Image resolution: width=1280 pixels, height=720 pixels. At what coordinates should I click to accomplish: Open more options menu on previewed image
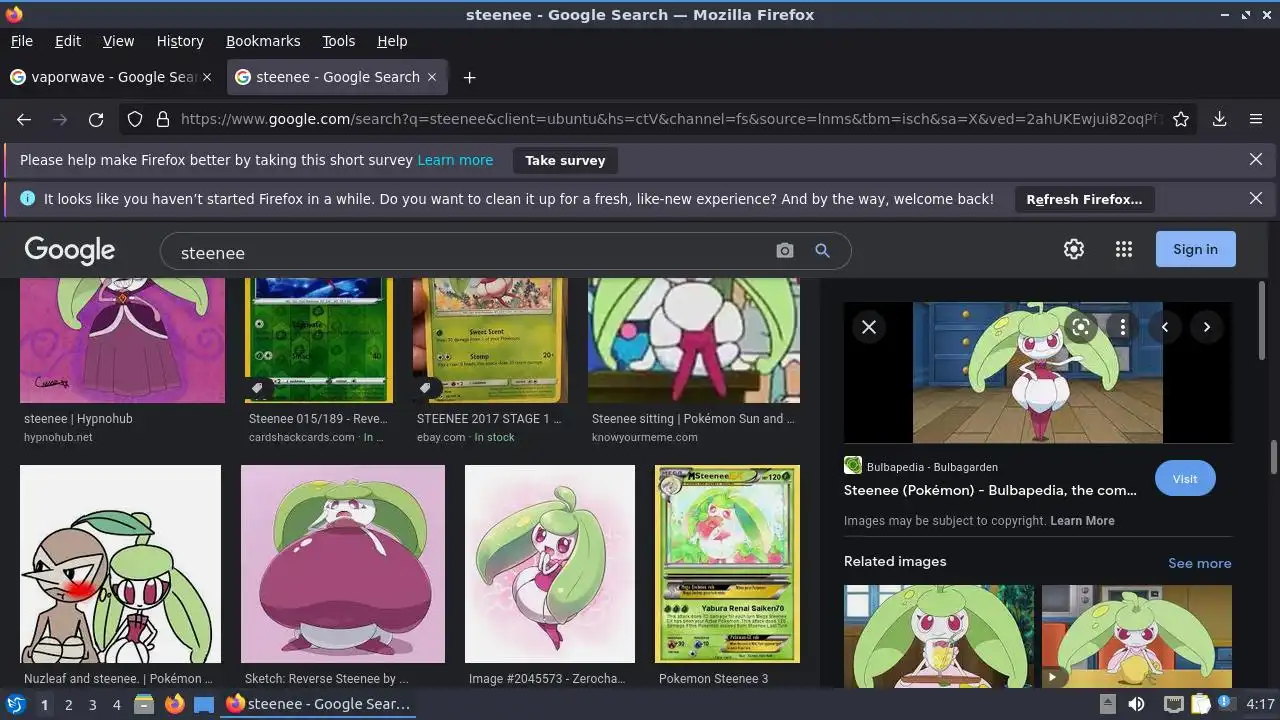pyautogui.click(x=1123, y=327)
